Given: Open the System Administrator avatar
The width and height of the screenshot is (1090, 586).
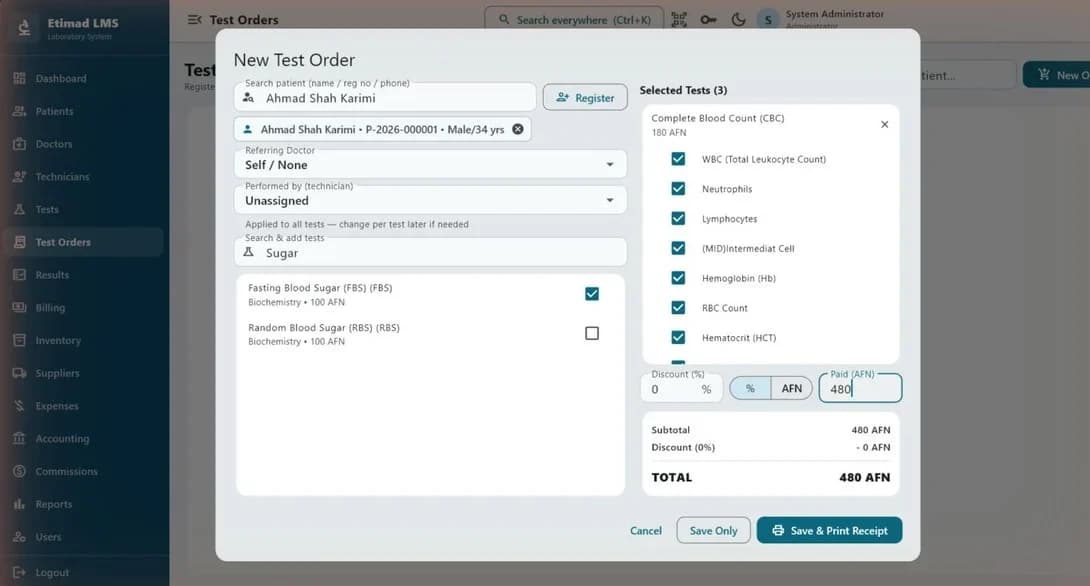Looking at the screenshot, I should click(x=768, y=19).
